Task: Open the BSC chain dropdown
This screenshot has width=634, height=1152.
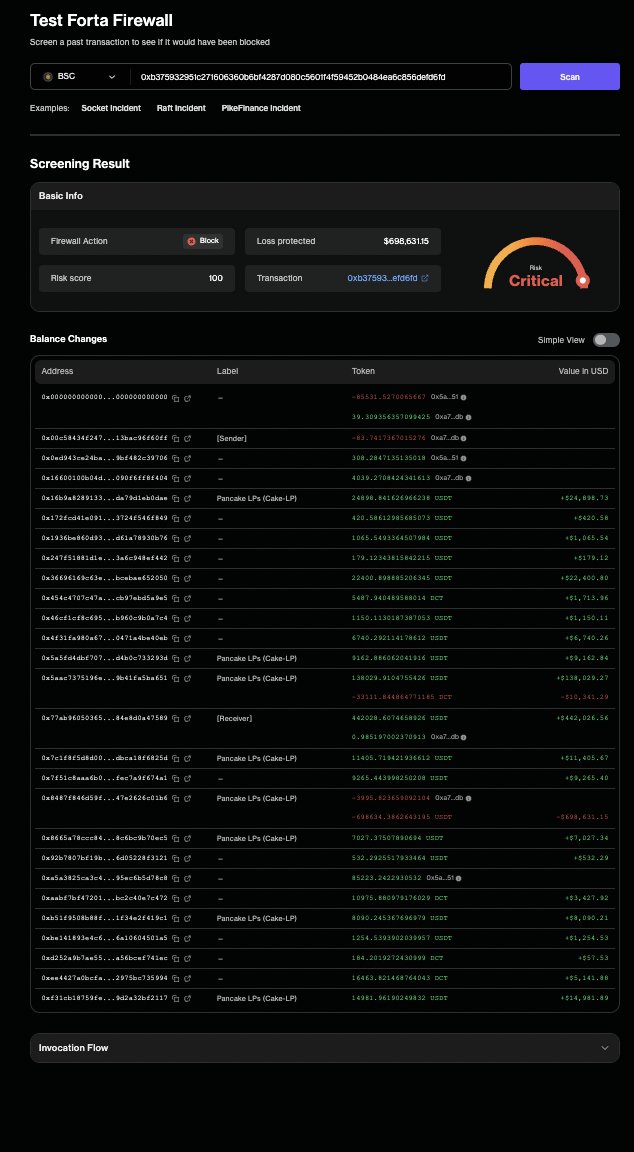Action: [80, 76]
